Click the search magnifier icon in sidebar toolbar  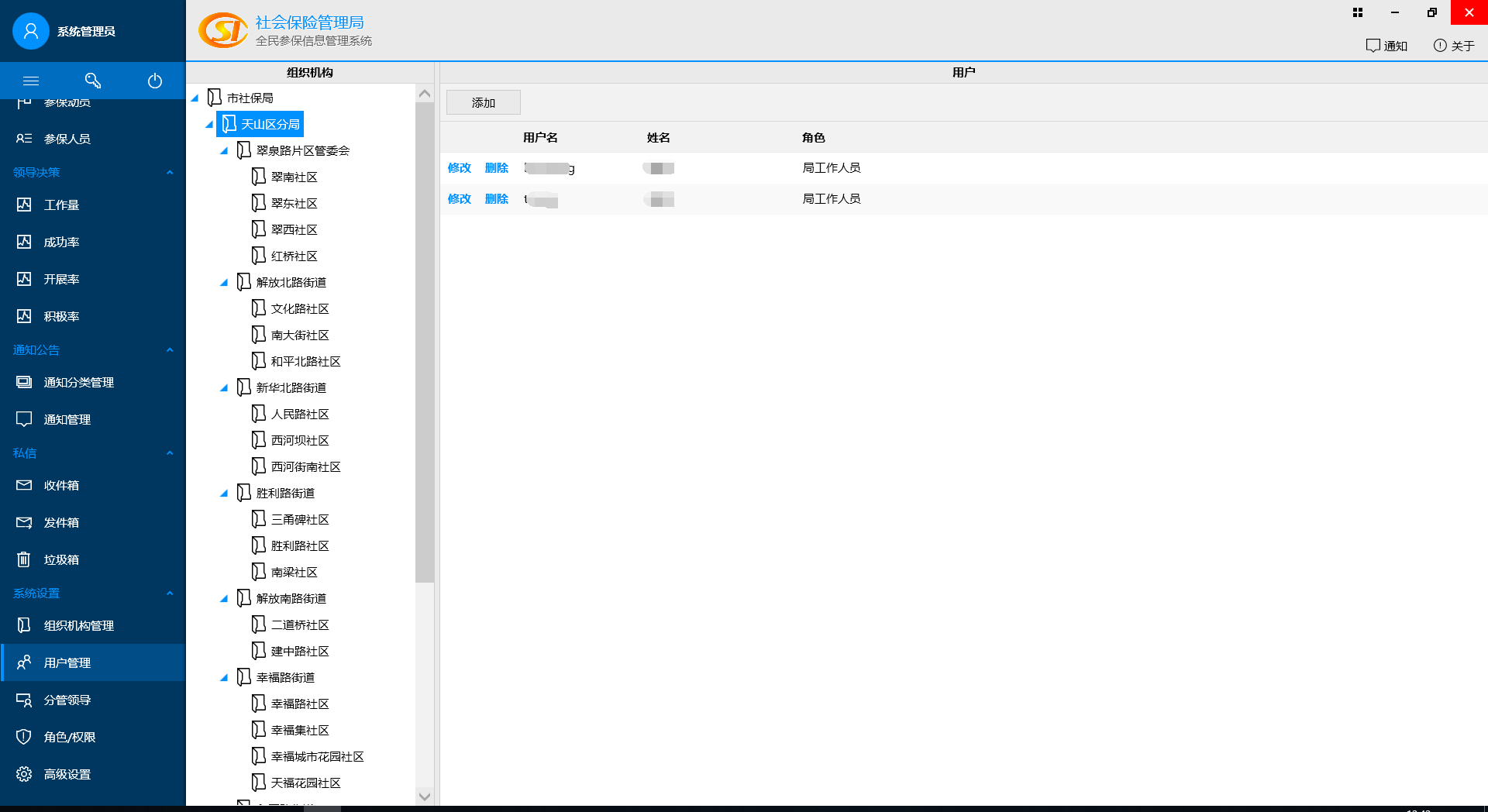click(93, 81)
